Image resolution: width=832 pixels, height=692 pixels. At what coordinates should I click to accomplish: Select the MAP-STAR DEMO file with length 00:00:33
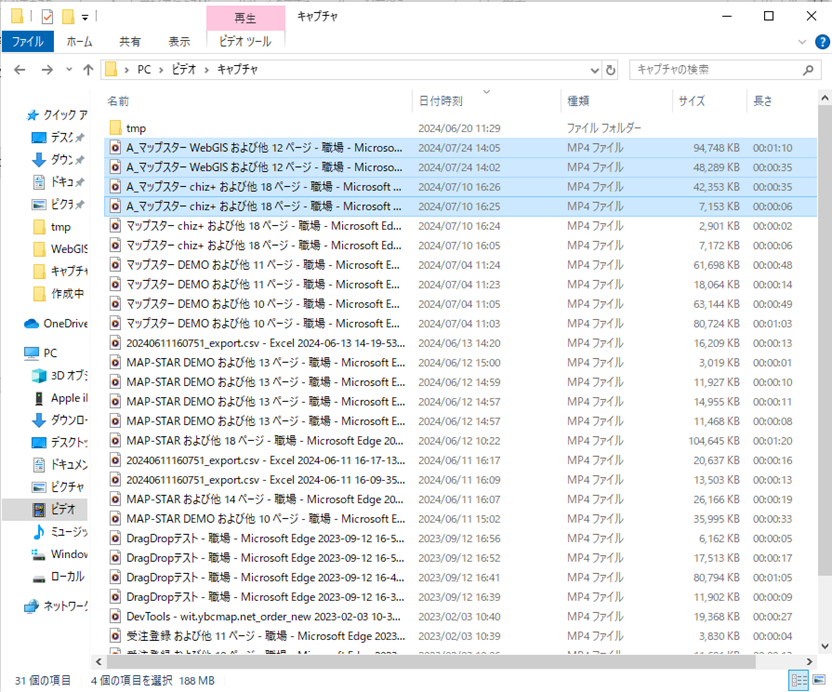tap(461, 518)
